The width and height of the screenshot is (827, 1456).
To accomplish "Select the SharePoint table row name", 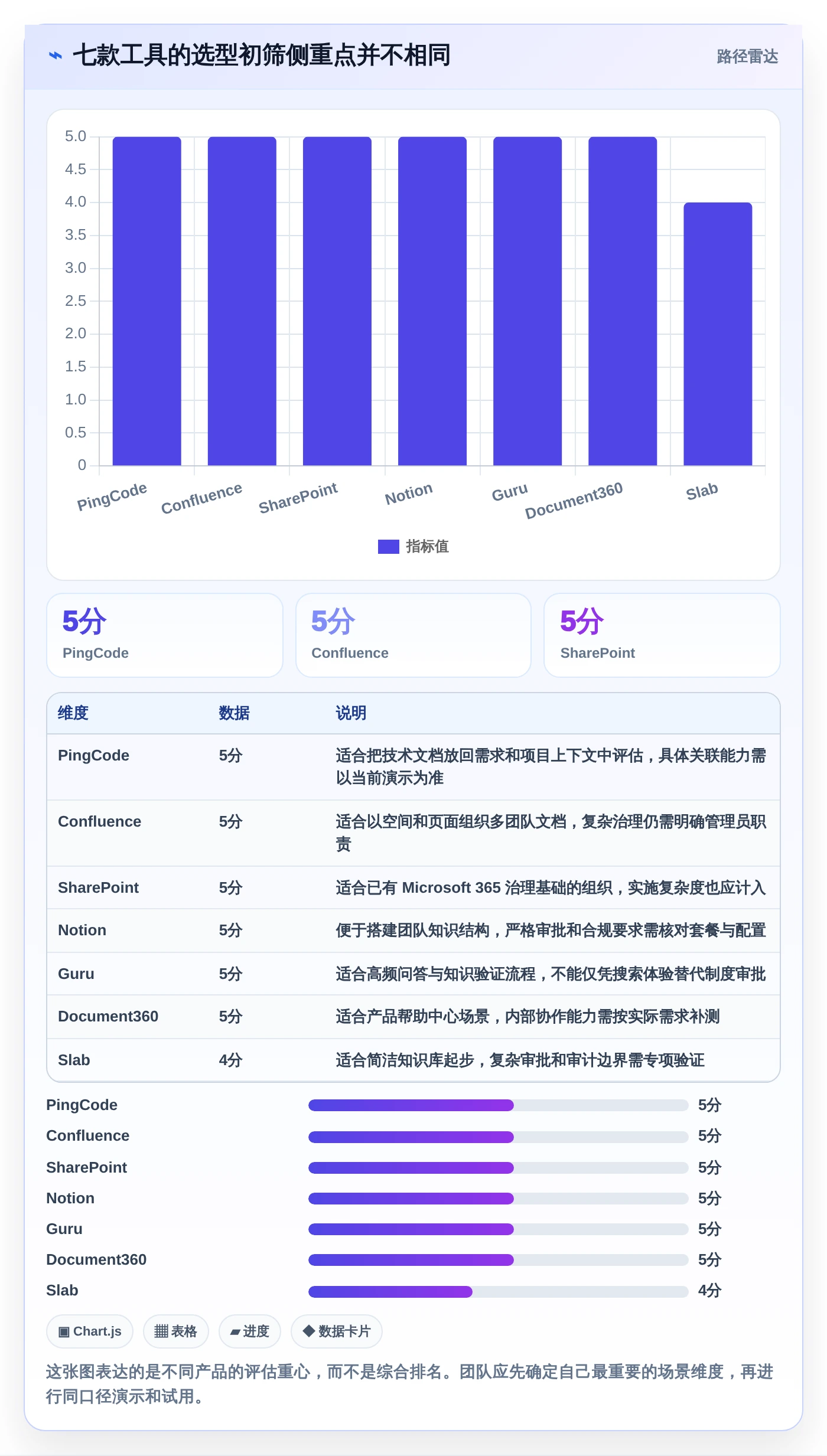I will (98, 888).
